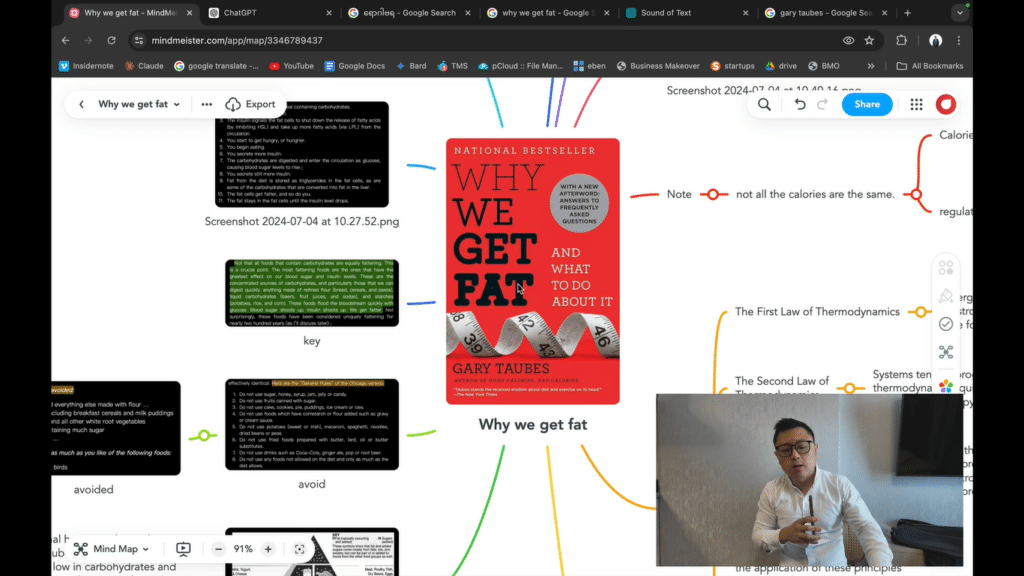Zoom out with the minus button
Image resolution: width=1024 pixels, height=576 pixels.
coord(219,549)
